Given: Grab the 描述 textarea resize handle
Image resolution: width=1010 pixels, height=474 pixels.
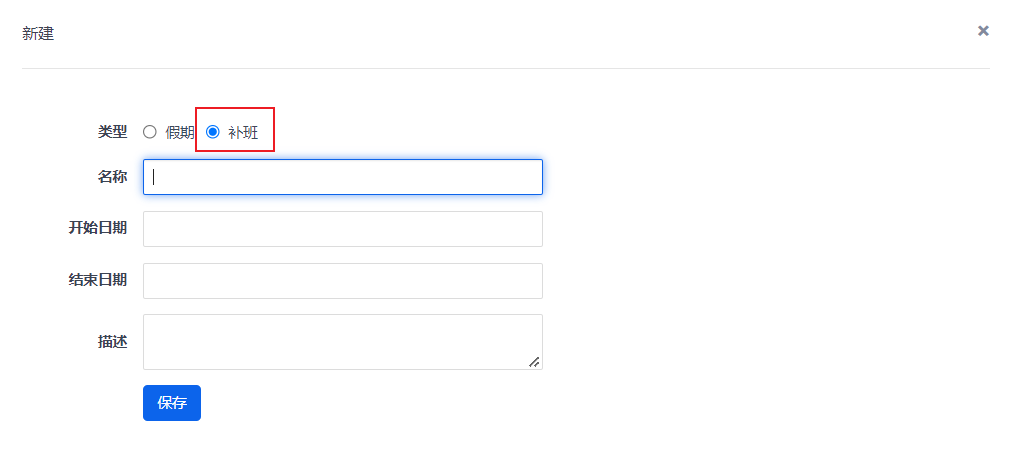Looking at the screenshot, I should (535, 362).
